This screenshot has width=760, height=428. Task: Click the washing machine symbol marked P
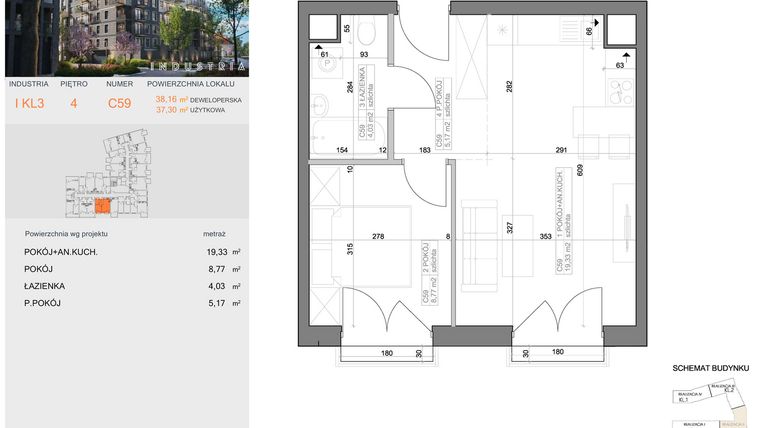click(x=325, y=67)
